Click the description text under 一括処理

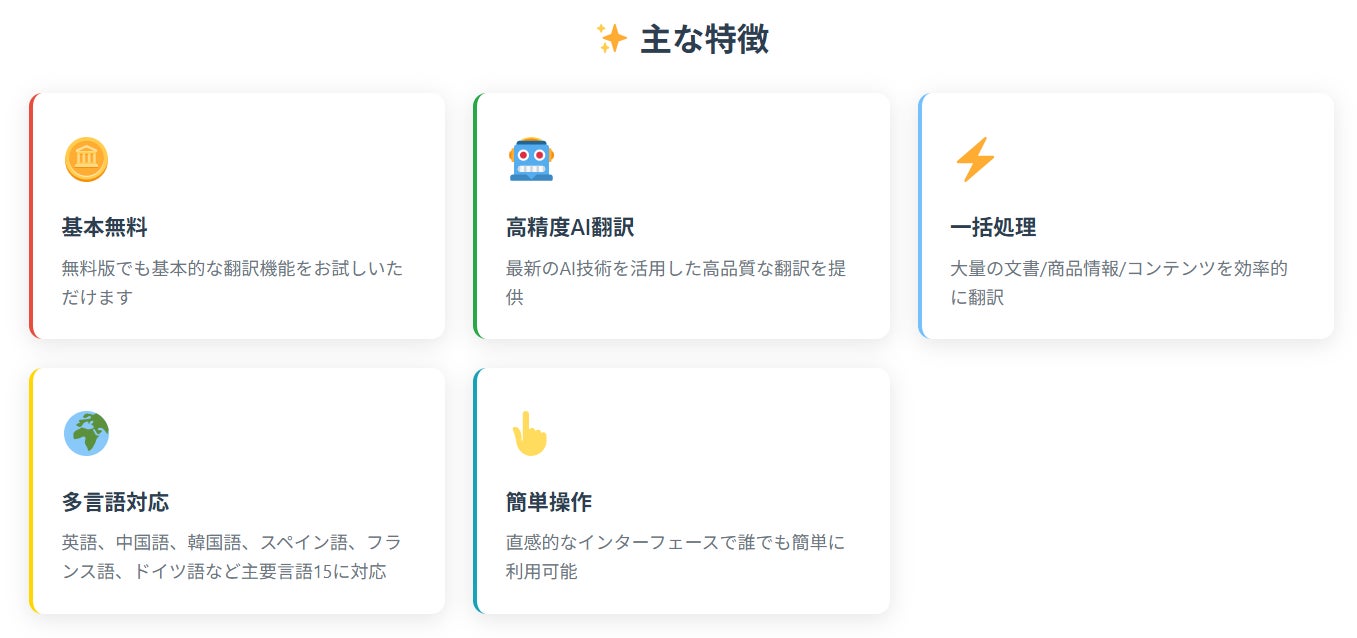tap(1119, 283)
